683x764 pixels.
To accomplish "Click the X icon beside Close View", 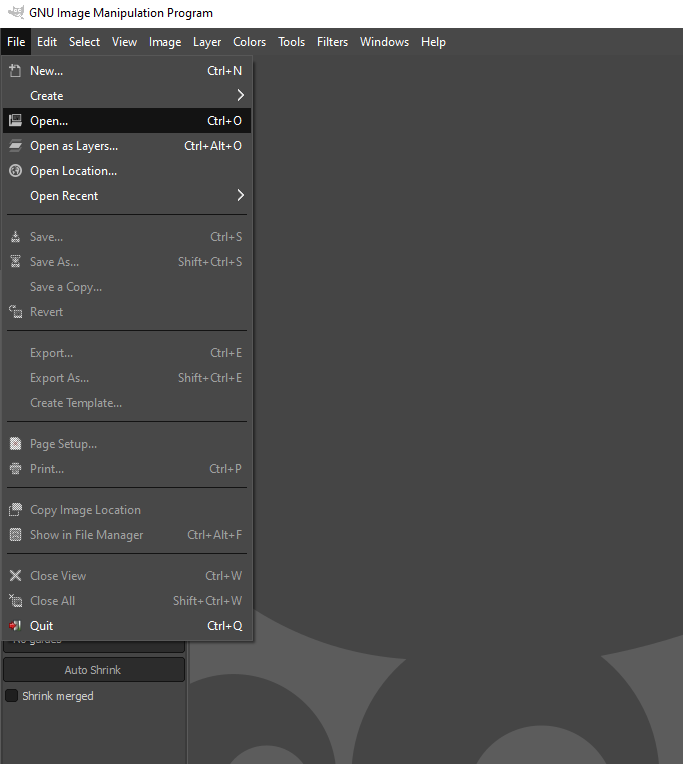I will [15, 575].
